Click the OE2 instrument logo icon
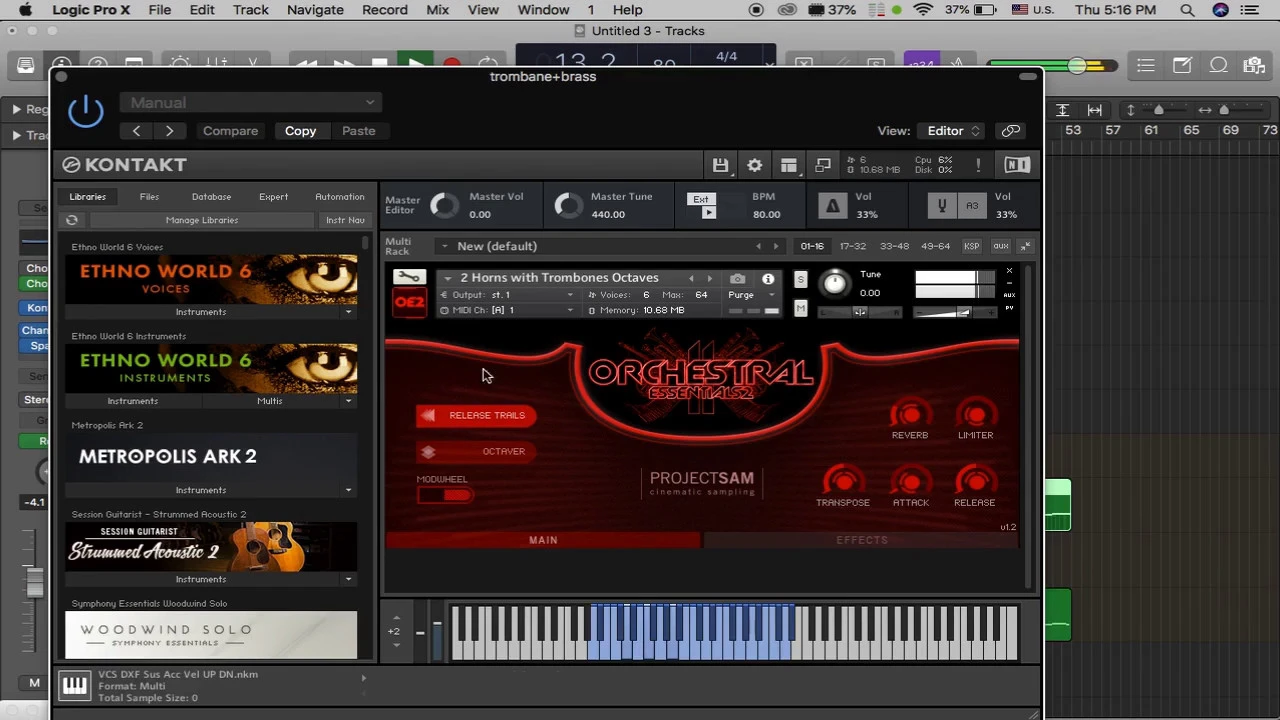 409,303
